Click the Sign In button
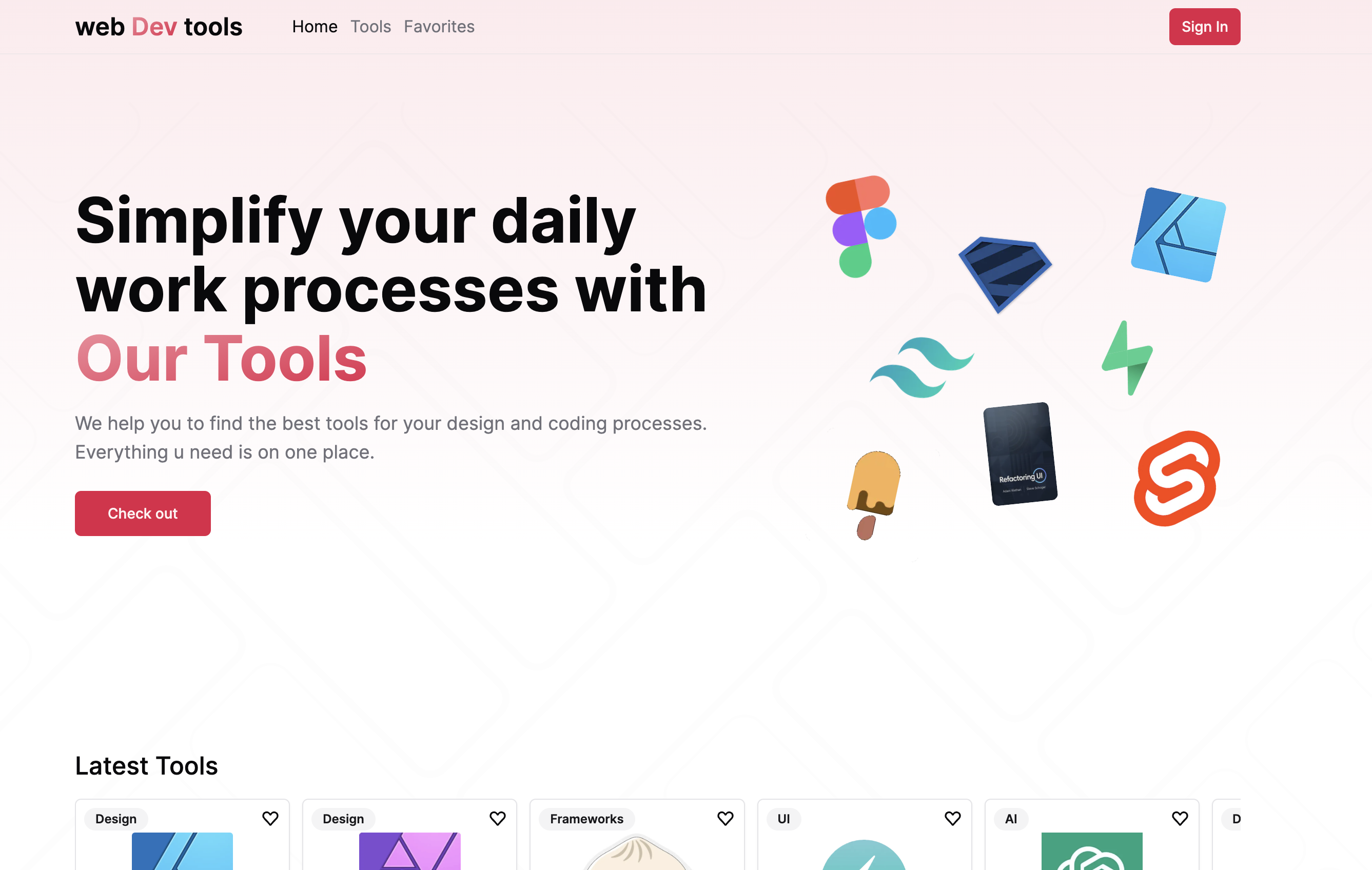Image resolution: width=1372 pixels, height=870 pixels. [1204, 26]
